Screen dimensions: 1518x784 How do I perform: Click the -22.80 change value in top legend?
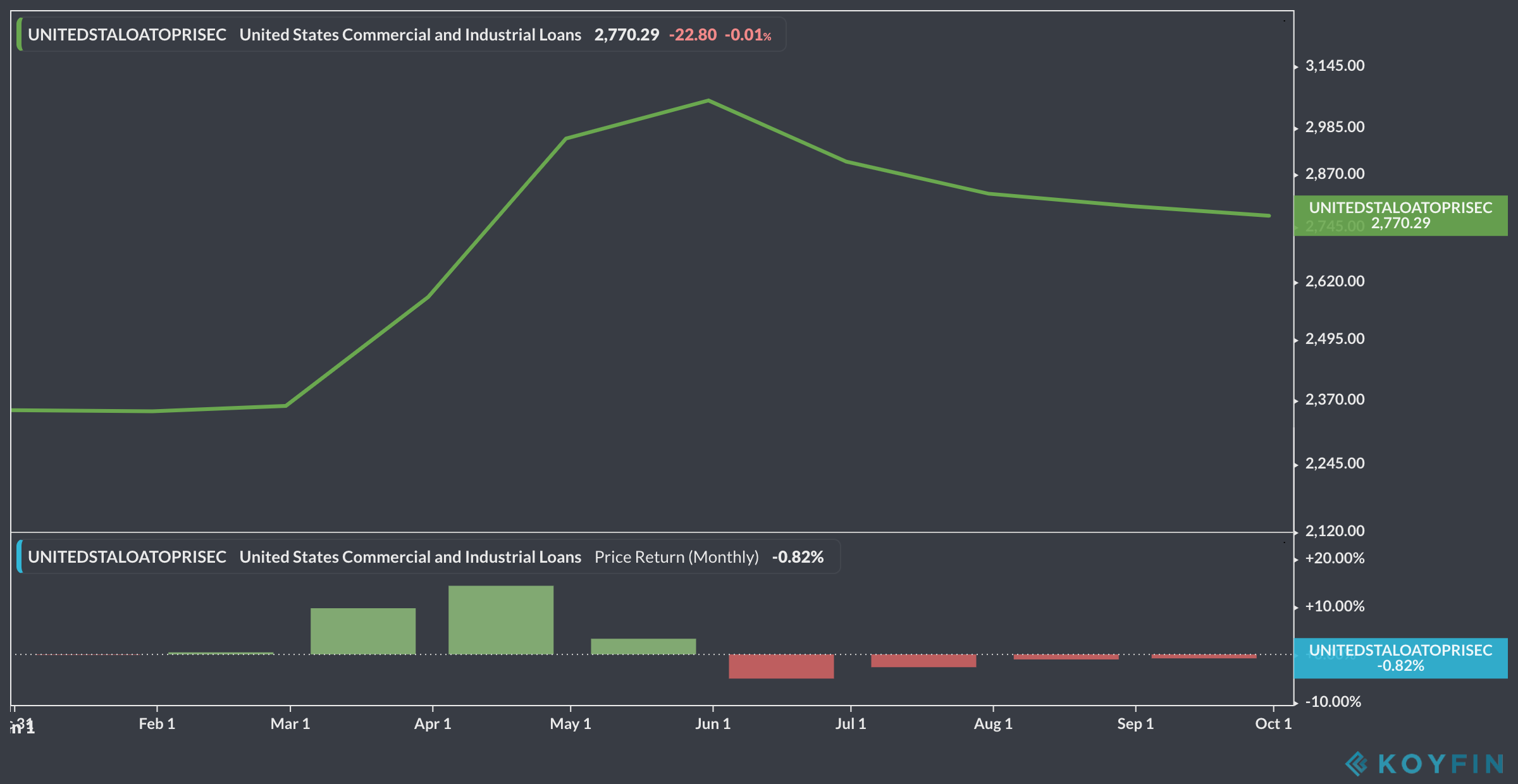click(693, 35)
